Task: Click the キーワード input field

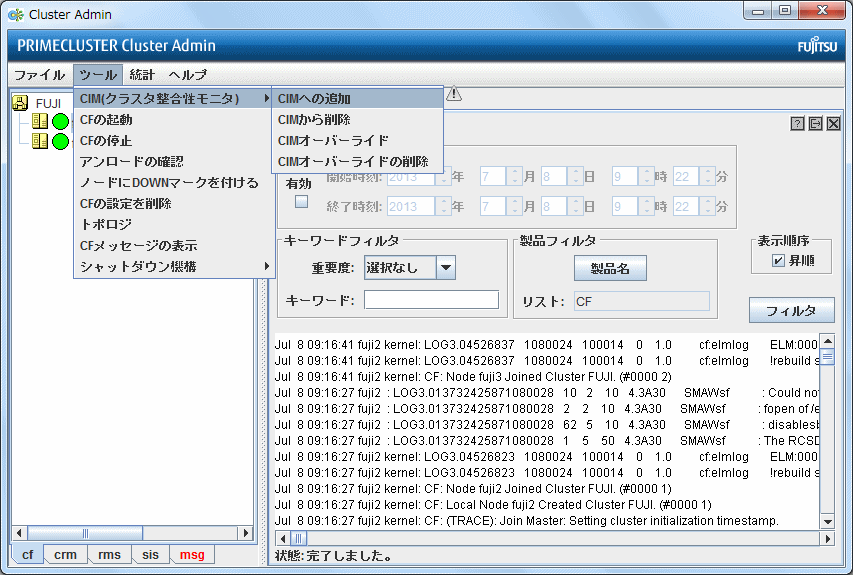Action: tap(431, 300)
